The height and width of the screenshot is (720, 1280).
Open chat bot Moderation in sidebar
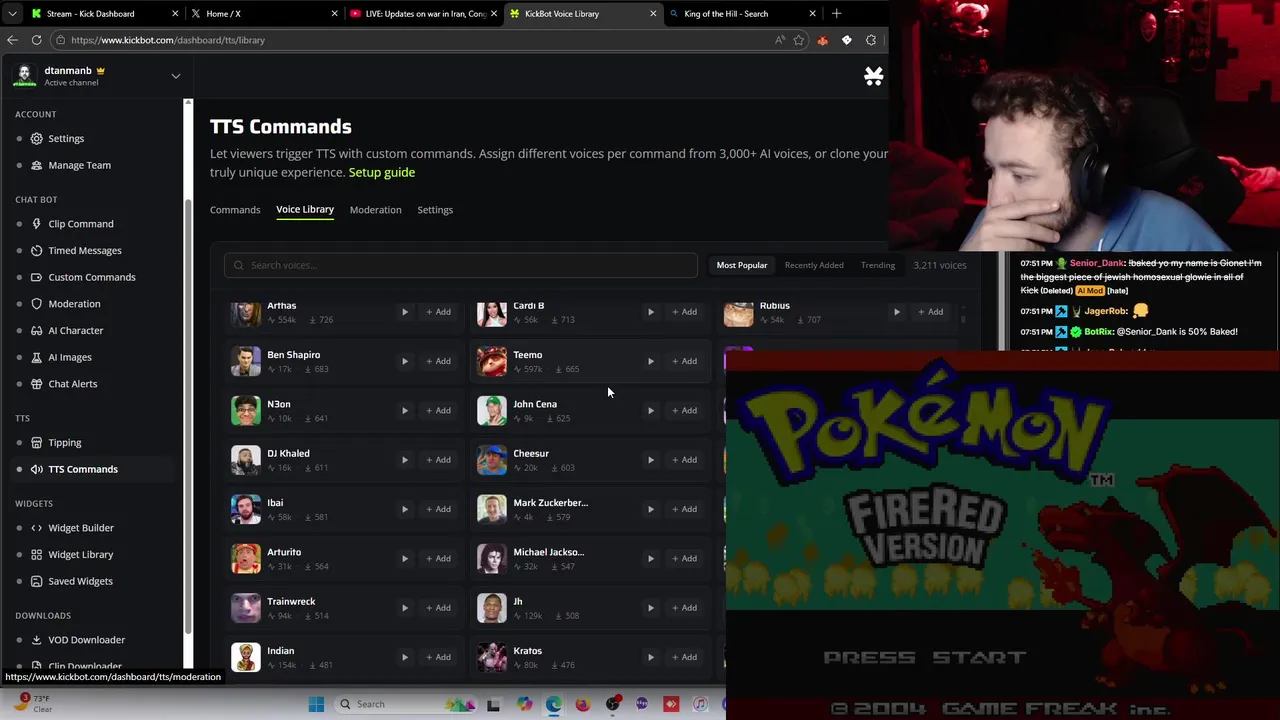74,304
